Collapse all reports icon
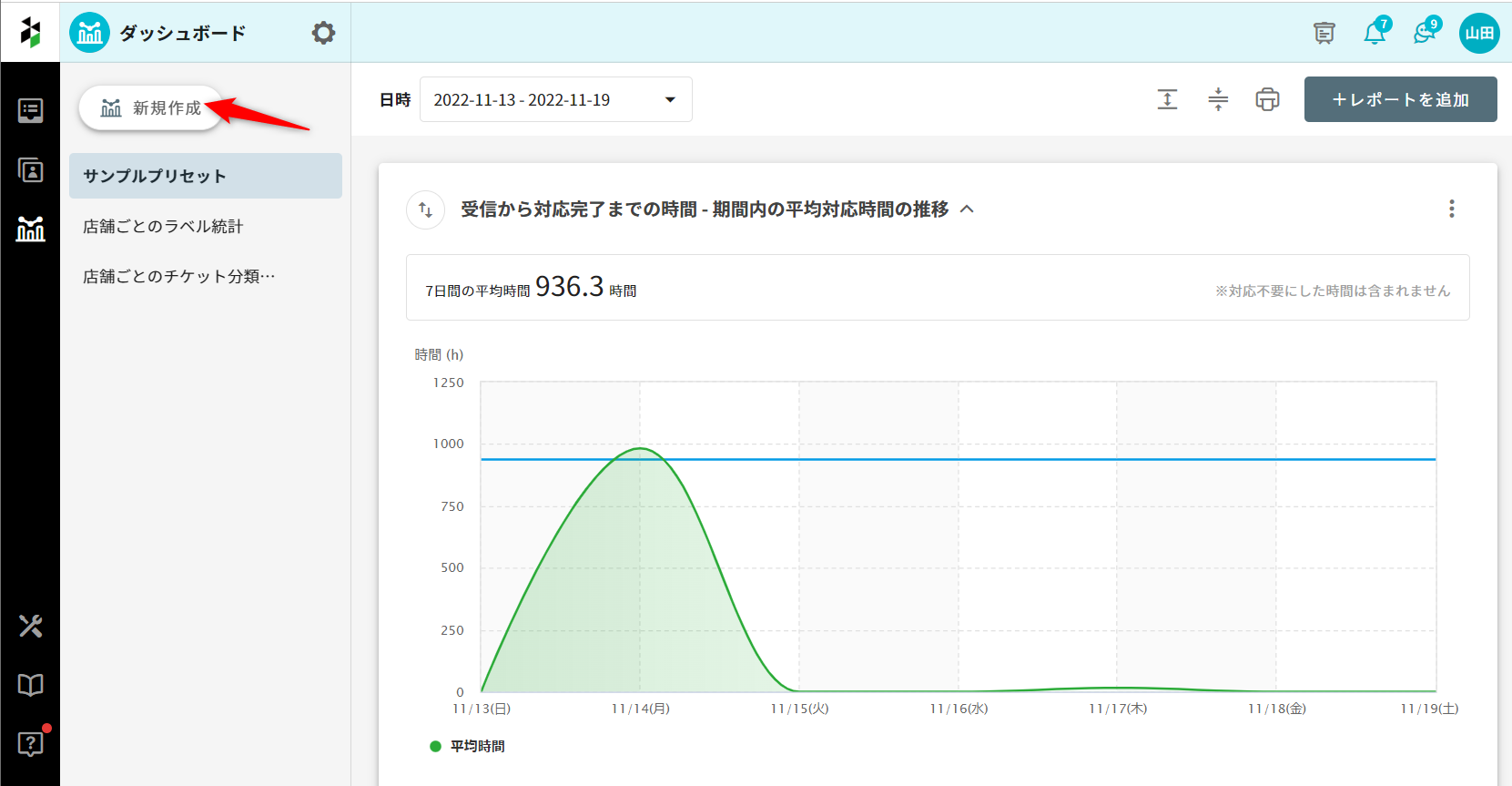The image size is (1512, 786). click(x=1218, y=99)
